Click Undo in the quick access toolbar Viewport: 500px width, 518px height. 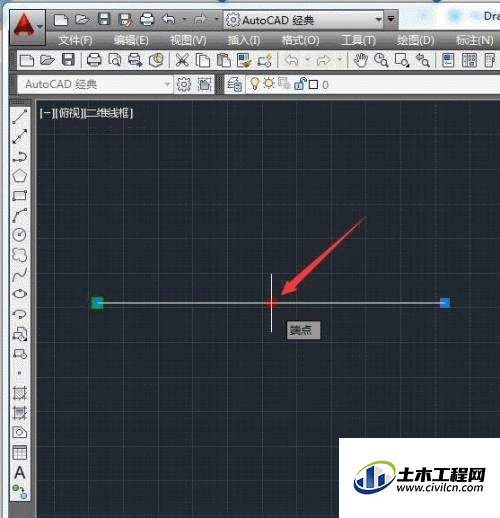[169, 19]
